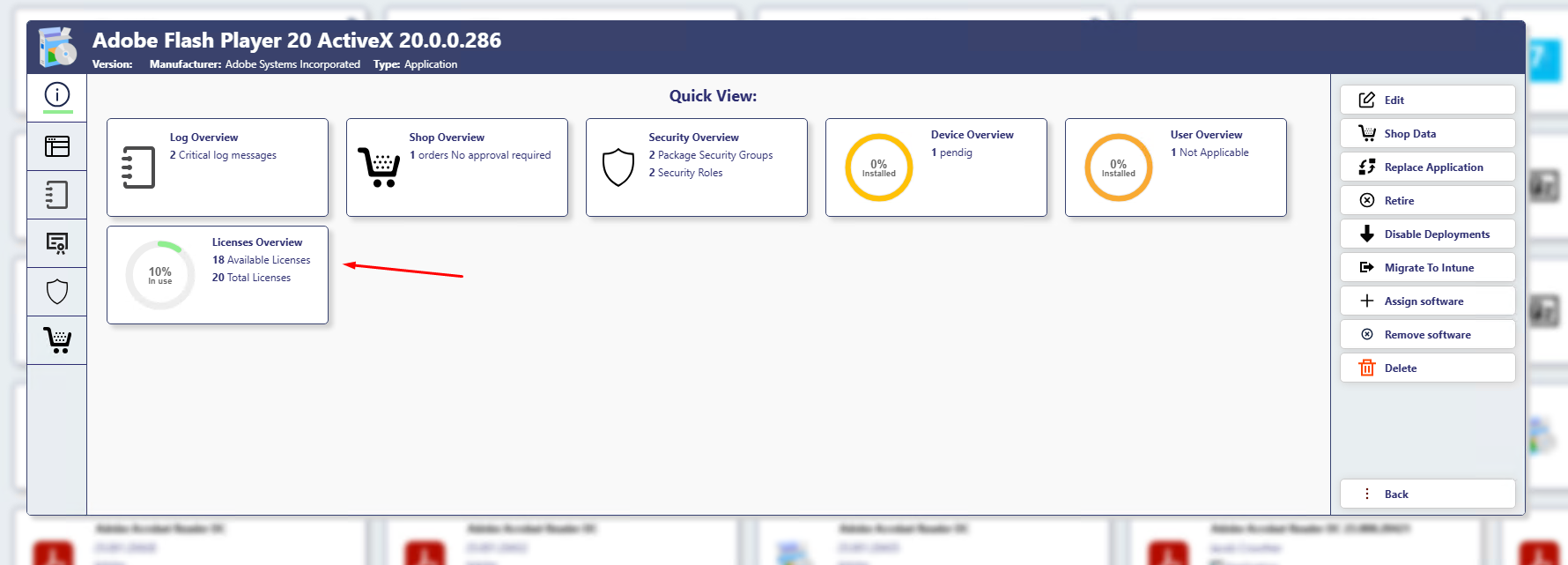The height and width of the screenshot is (565, 1568).
Task: Click the shield icon in Security Overview
Action: [x=618, y=167]
